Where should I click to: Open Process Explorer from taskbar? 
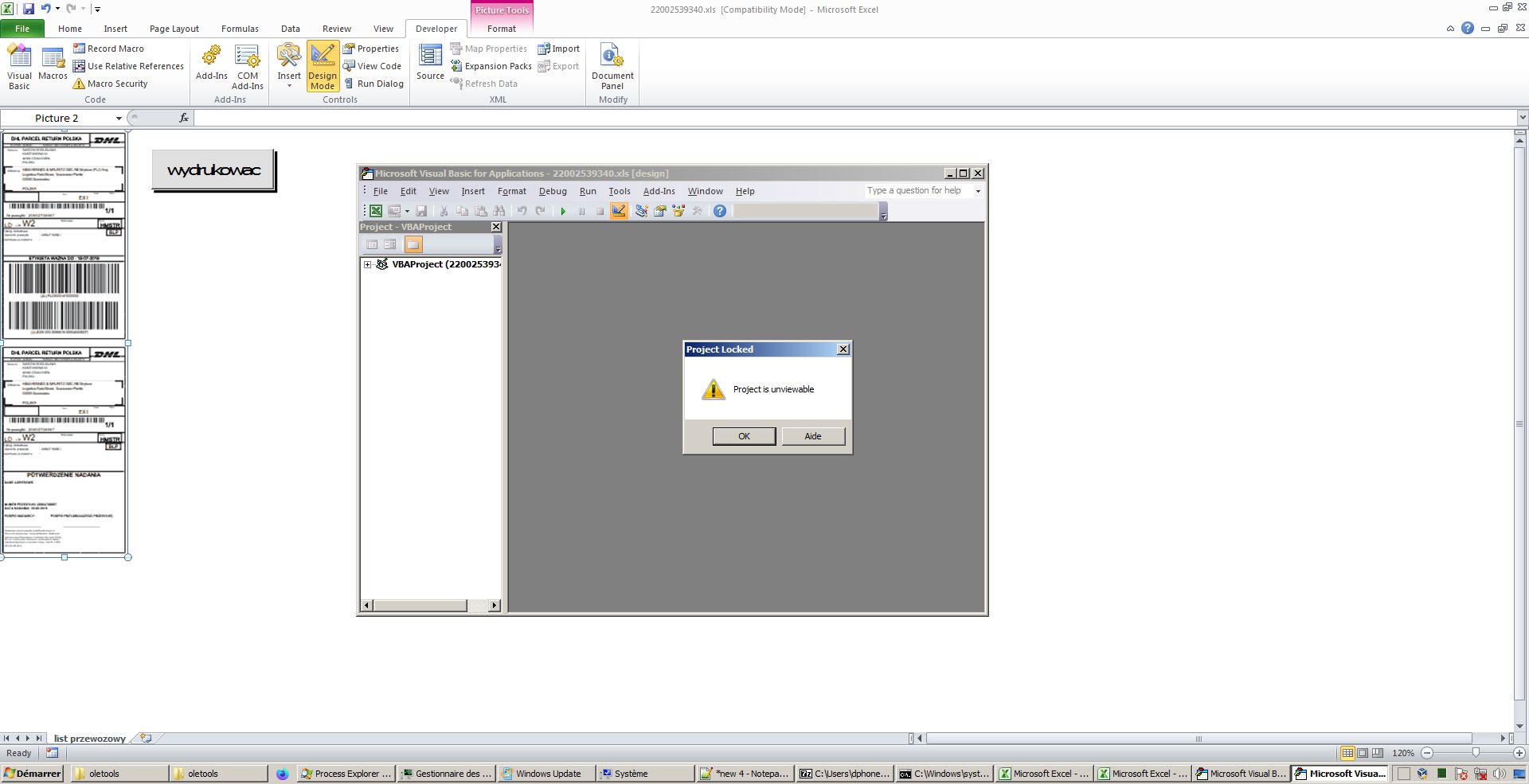(x=346, y=774)
